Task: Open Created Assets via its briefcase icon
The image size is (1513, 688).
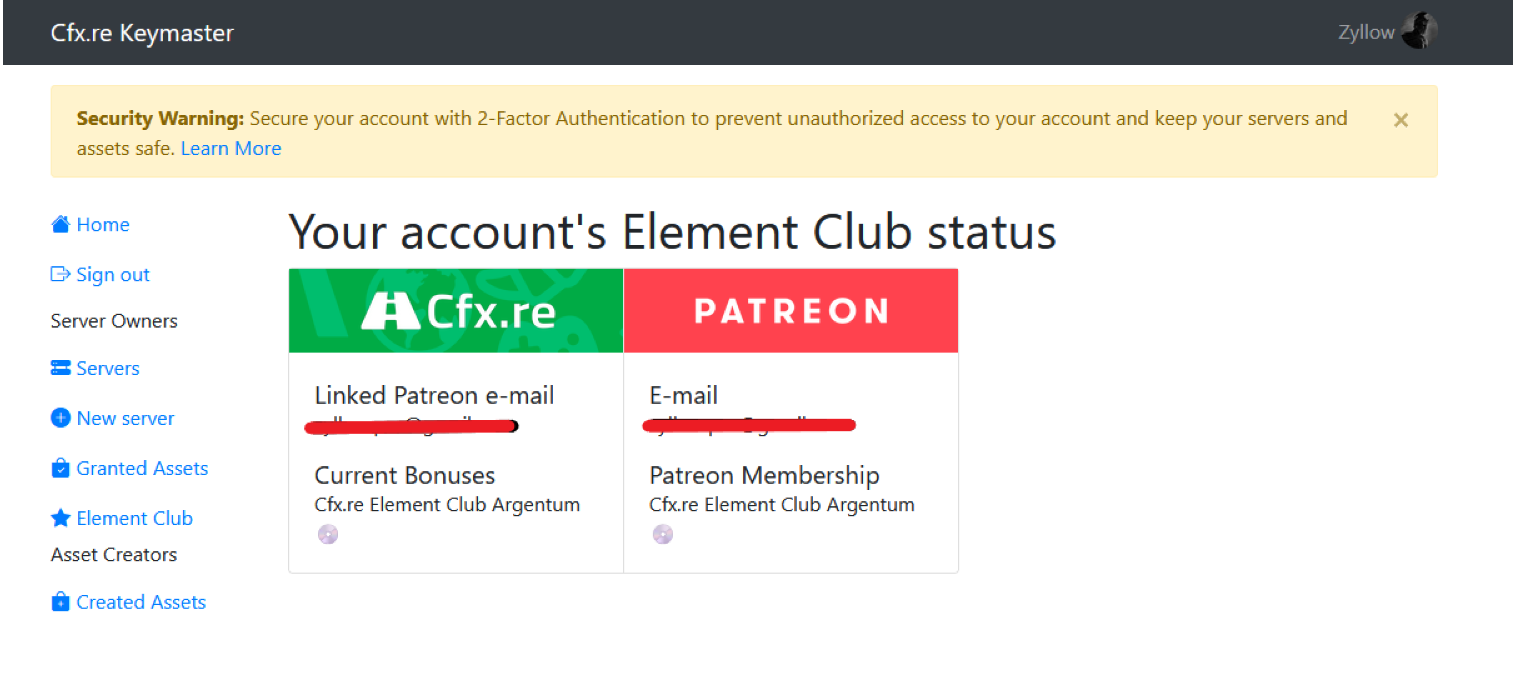Action: pyautogui.click(x=61, y=602)
